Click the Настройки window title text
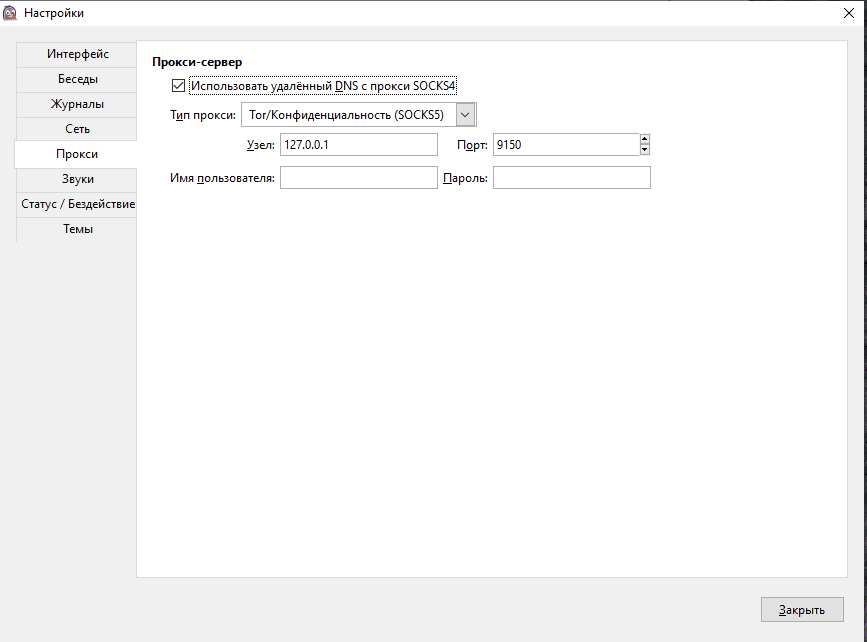 coord(54,13)
